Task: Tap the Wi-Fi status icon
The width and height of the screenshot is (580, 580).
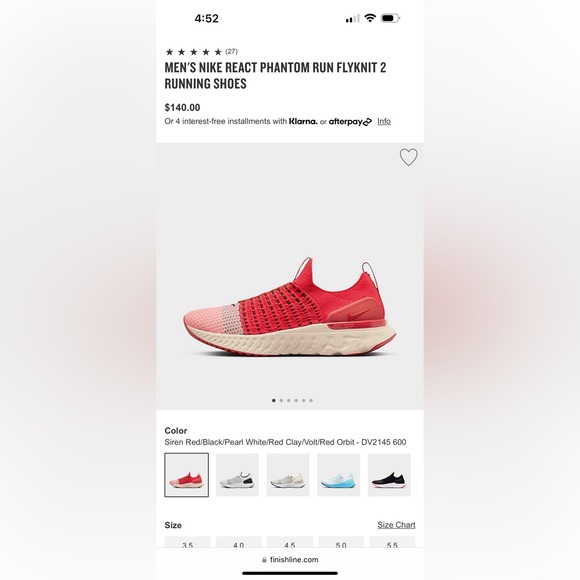Action: 370,18
